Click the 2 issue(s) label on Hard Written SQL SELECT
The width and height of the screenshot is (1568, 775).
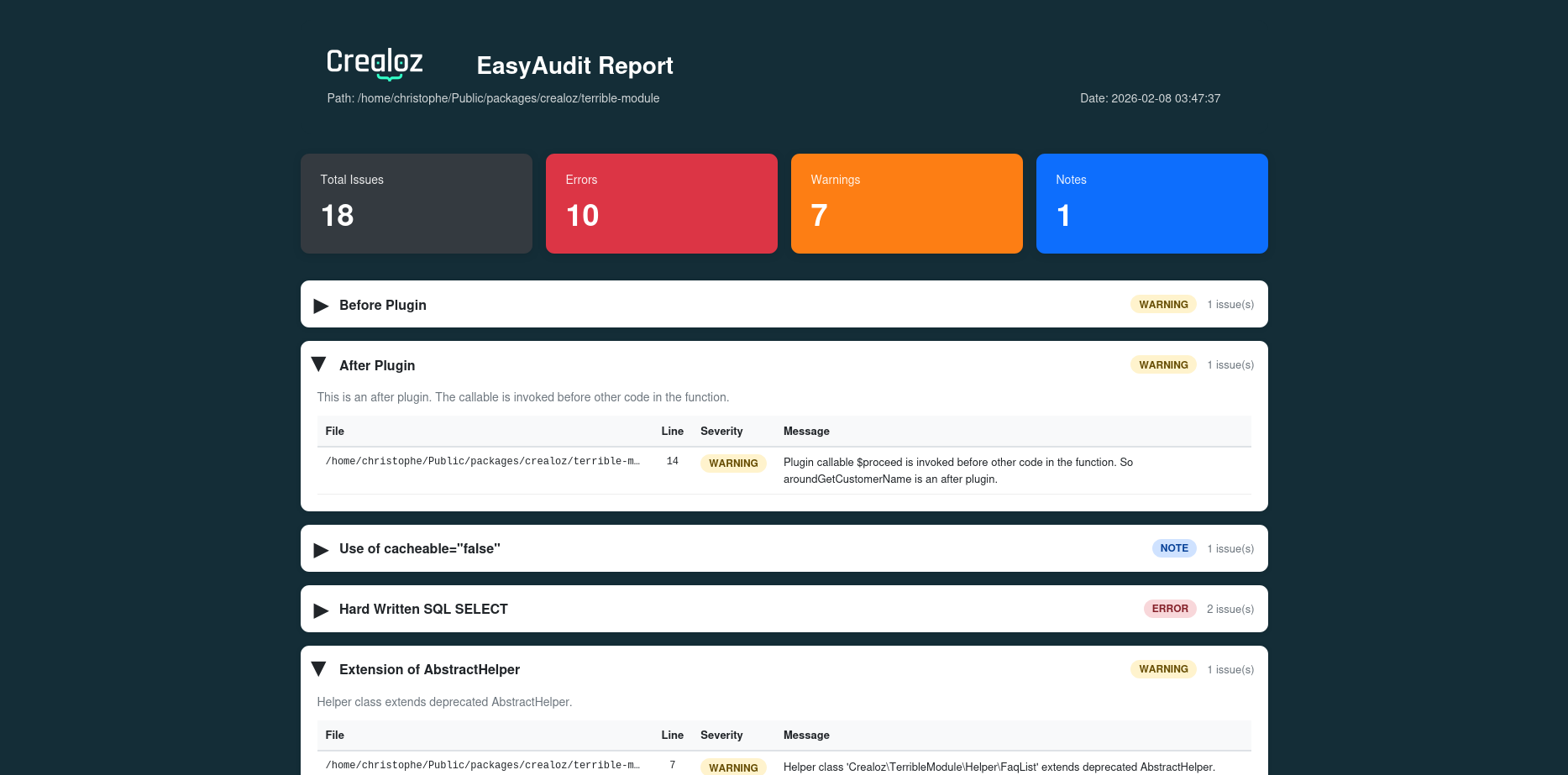click(1230, 609)
